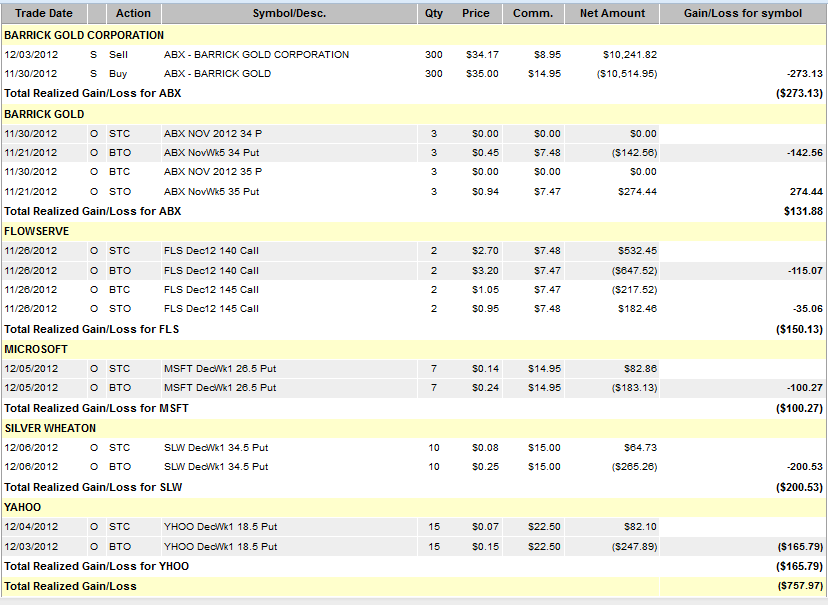Click the Gain/Loss for symbol column header
The width and height of the screenshot is (828, 605).
(x=742, y=13)
